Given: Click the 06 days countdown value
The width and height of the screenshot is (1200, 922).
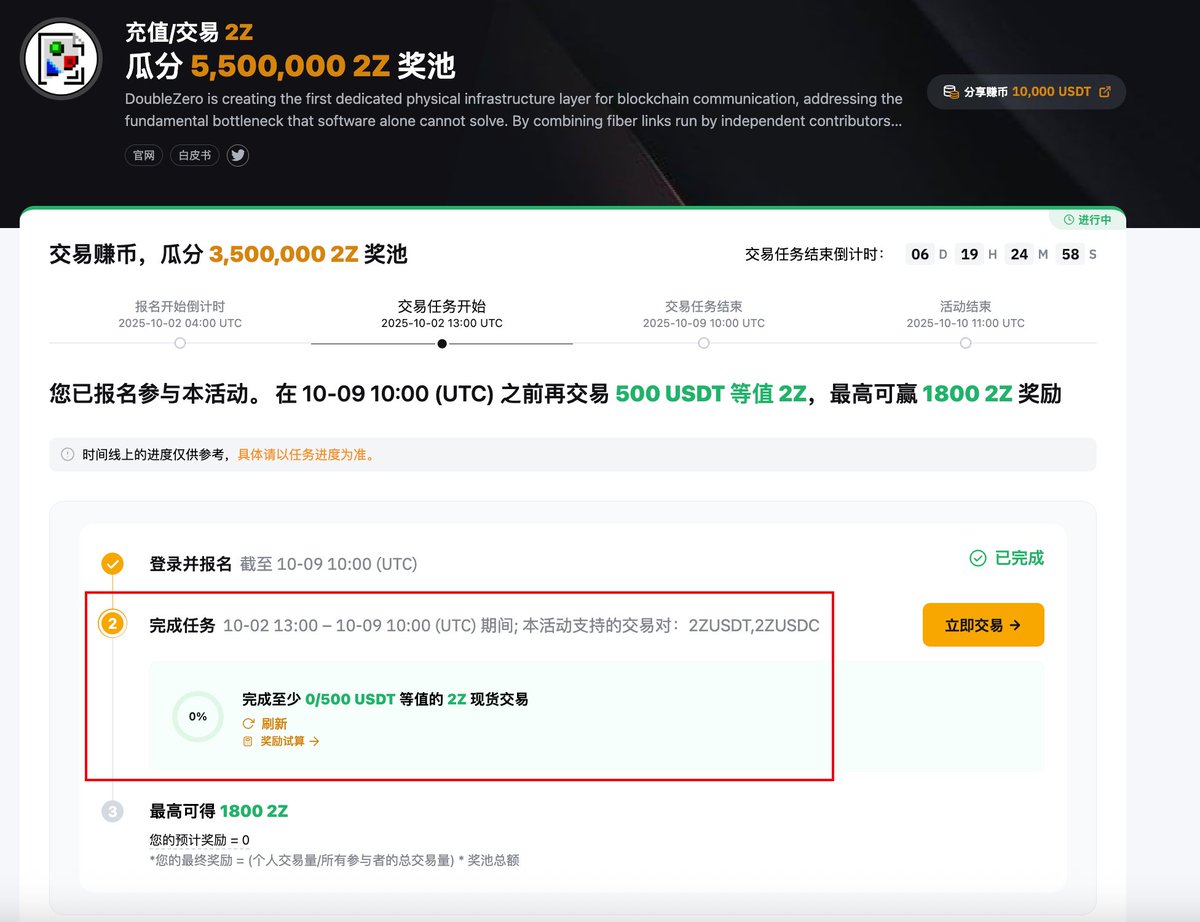Looking at the screenshot, I should coord(919,254).
